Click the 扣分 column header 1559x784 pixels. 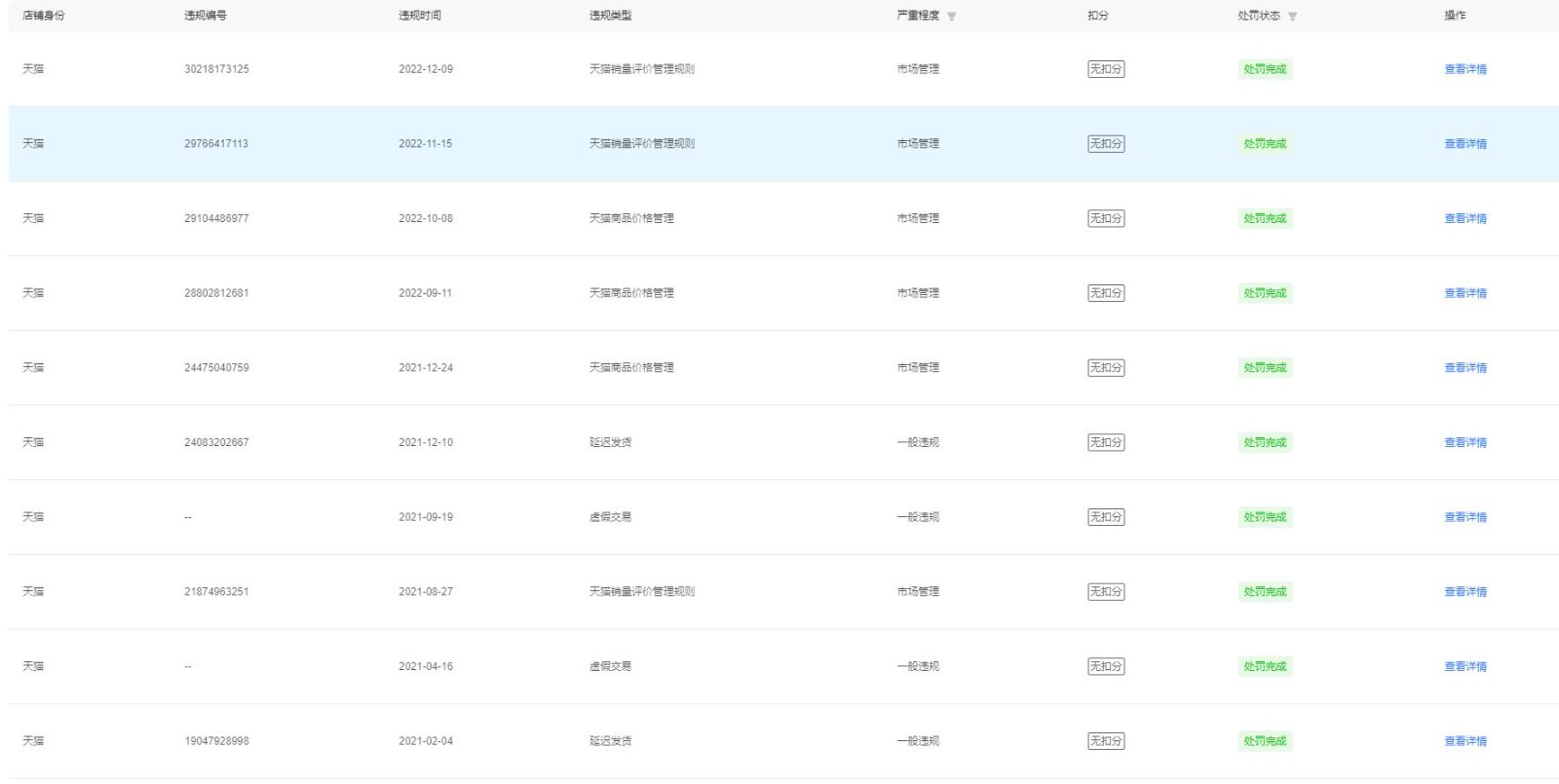pyautogui.click(x=1098, y=16)
